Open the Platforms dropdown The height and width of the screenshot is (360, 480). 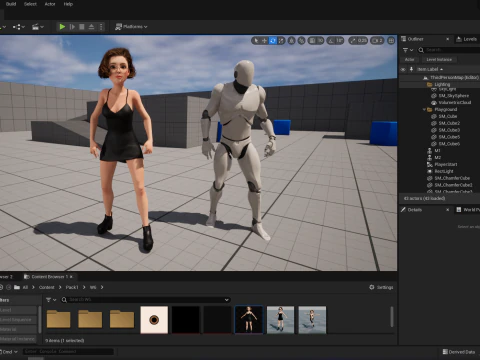pos(131,27)
